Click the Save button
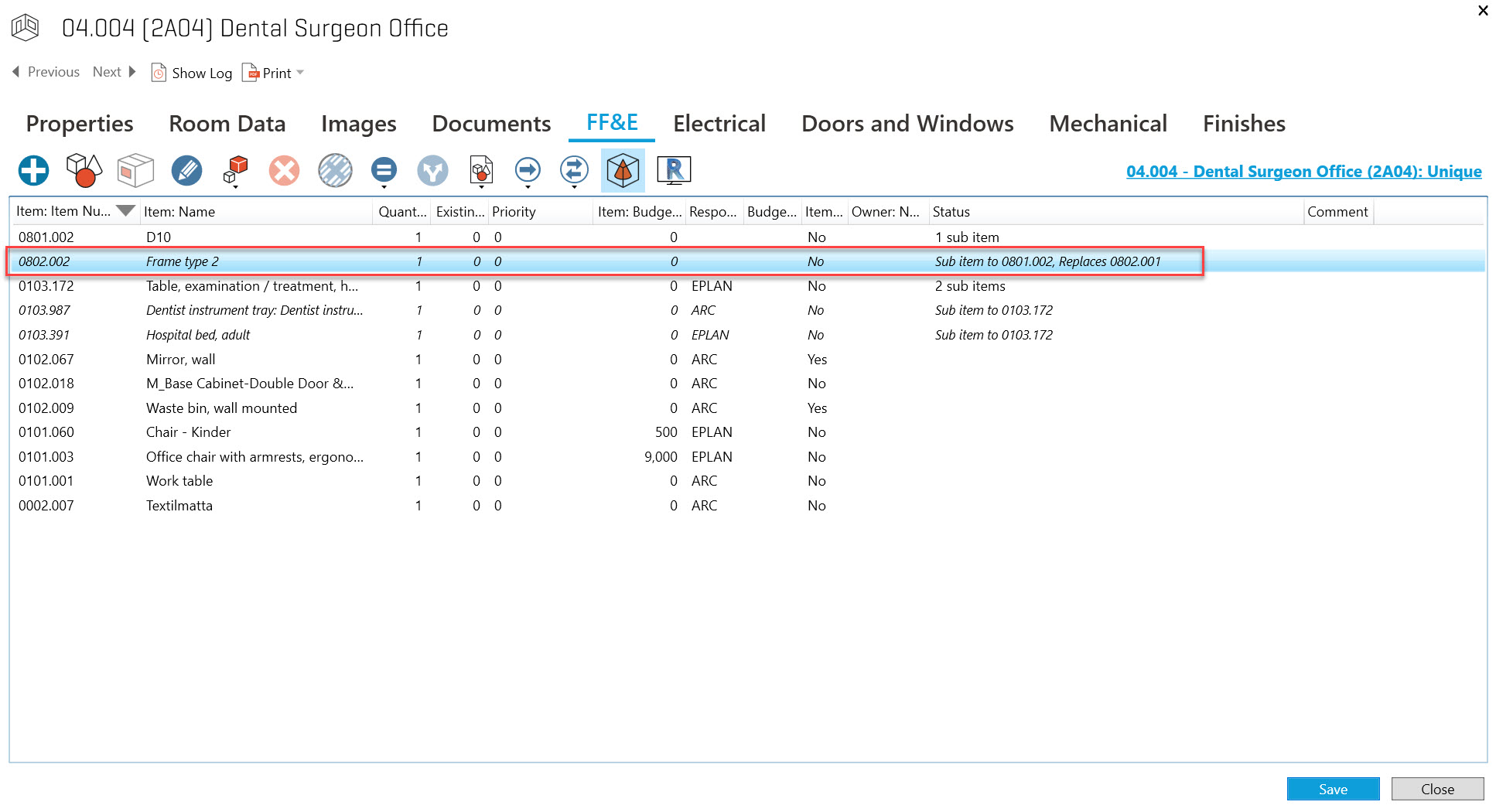 [1332, 789]
